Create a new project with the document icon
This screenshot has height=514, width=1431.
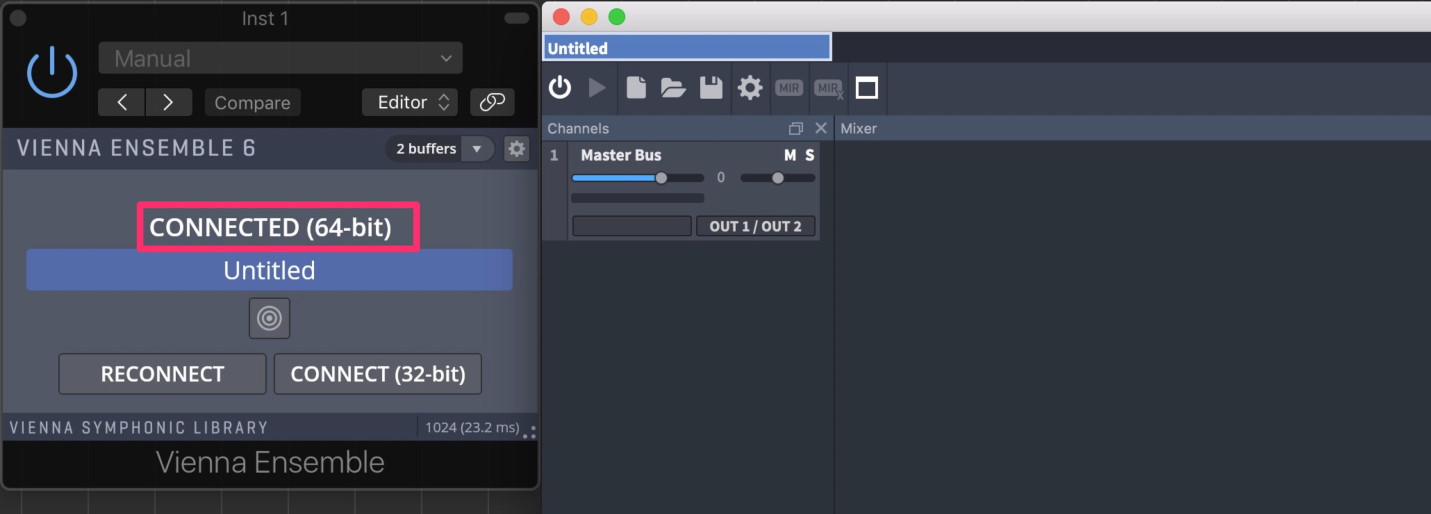pyautogui.click(x=636, y=88)
